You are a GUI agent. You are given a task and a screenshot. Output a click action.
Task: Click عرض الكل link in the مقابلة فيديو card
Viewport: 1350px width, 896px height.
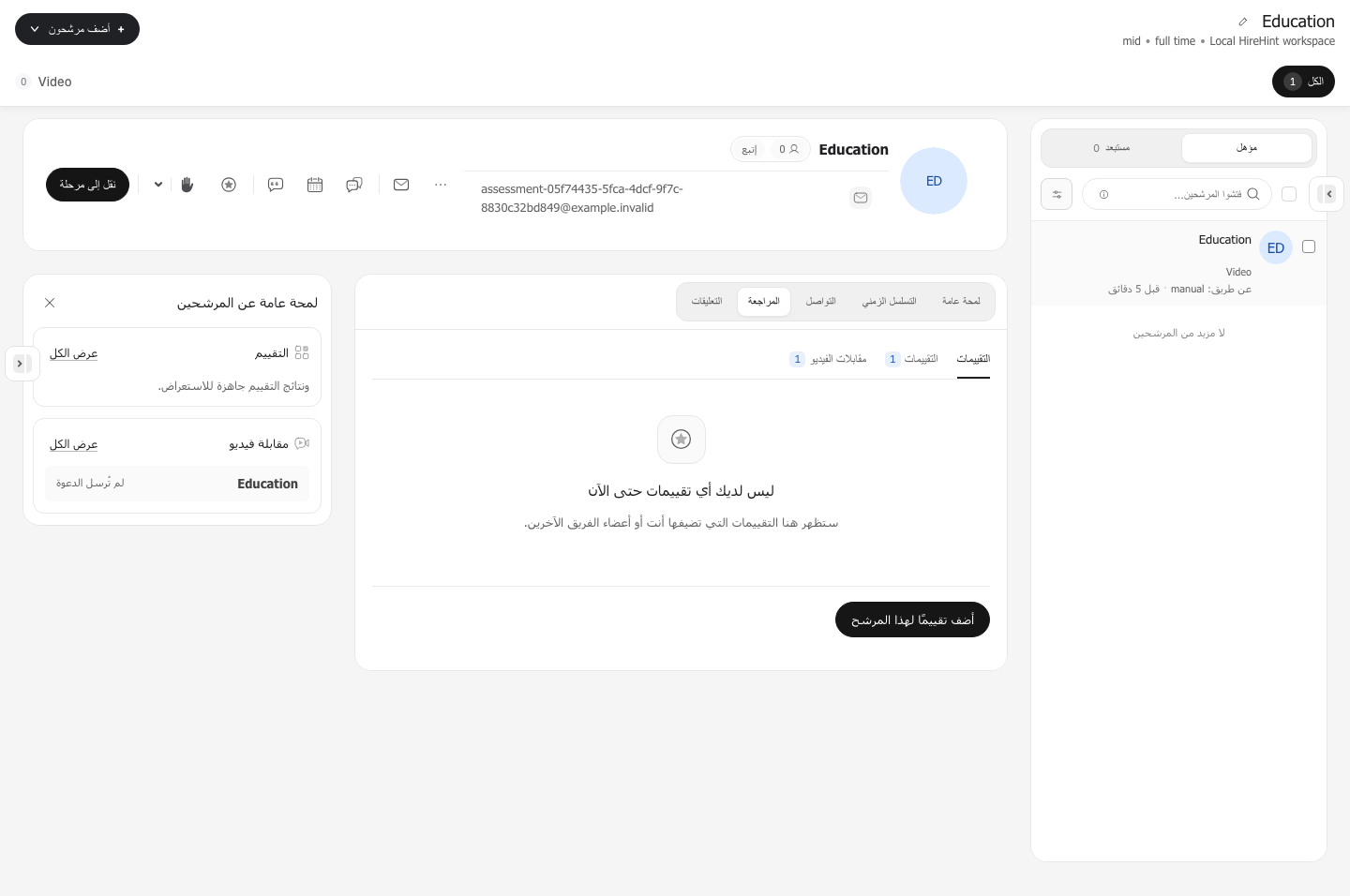pos(74,444)
